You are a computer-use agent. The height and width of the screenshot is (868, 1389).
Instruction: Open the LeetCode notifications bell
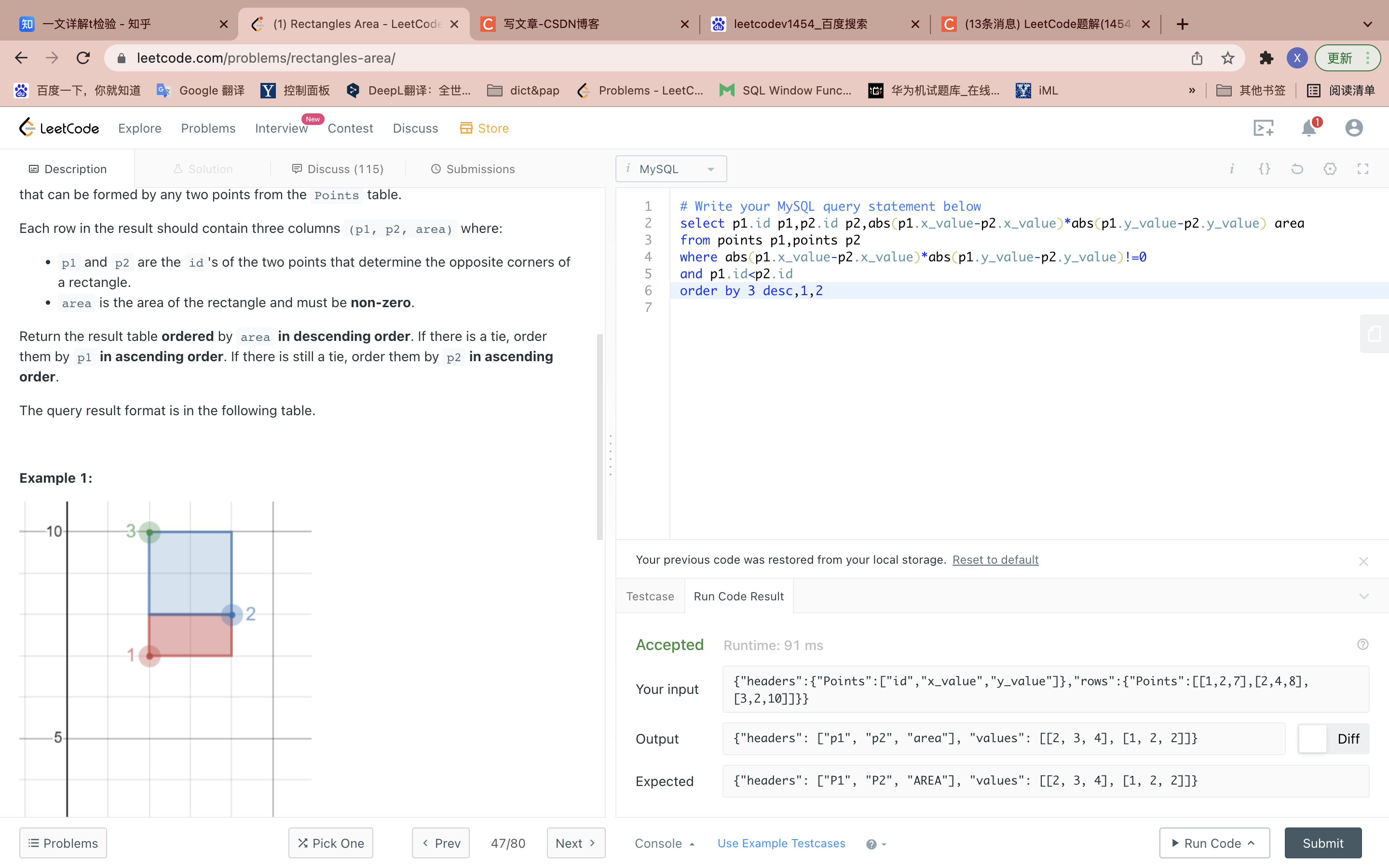click(1308, 128)
